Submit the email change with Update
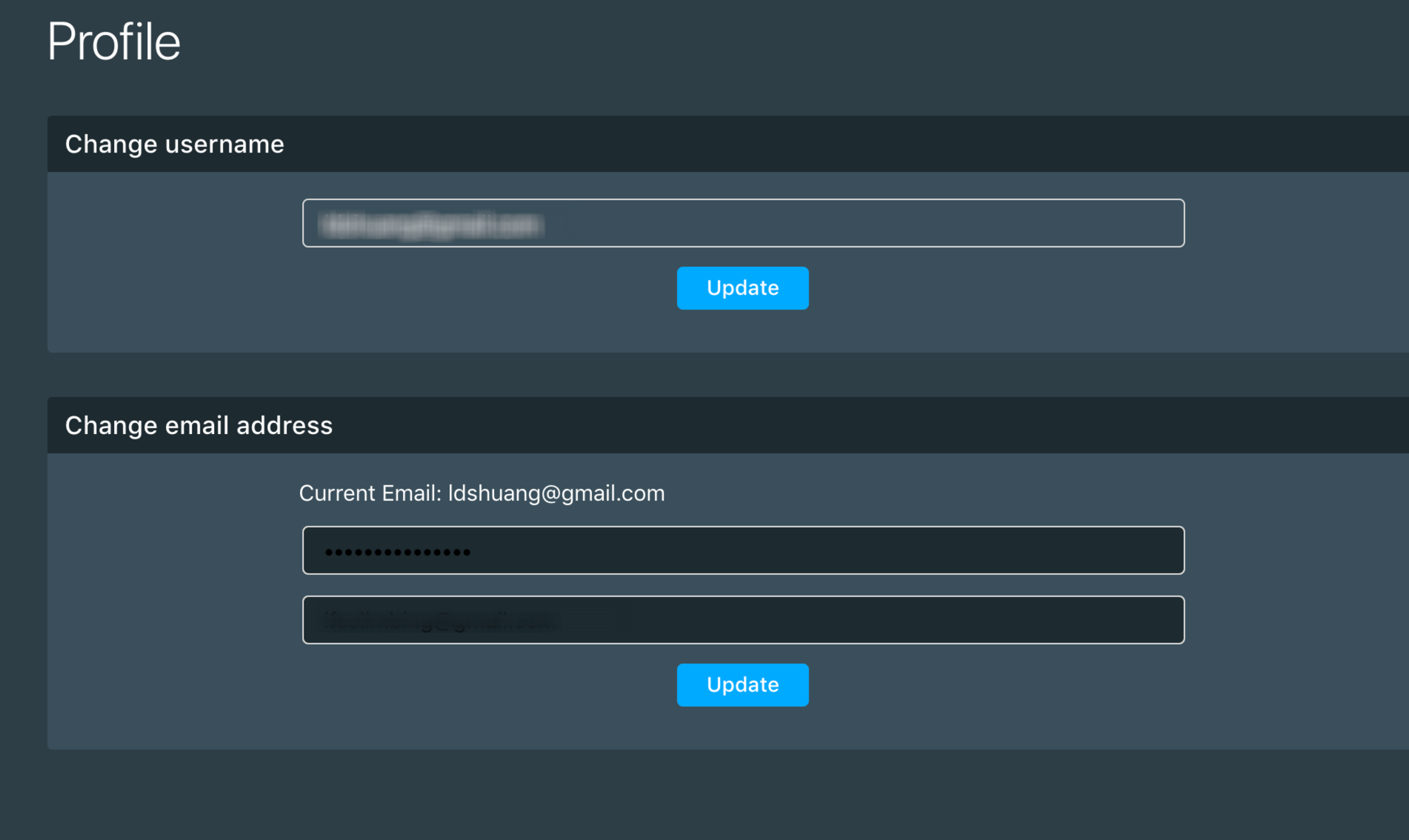1409x840 pixels. coord(742,685)
